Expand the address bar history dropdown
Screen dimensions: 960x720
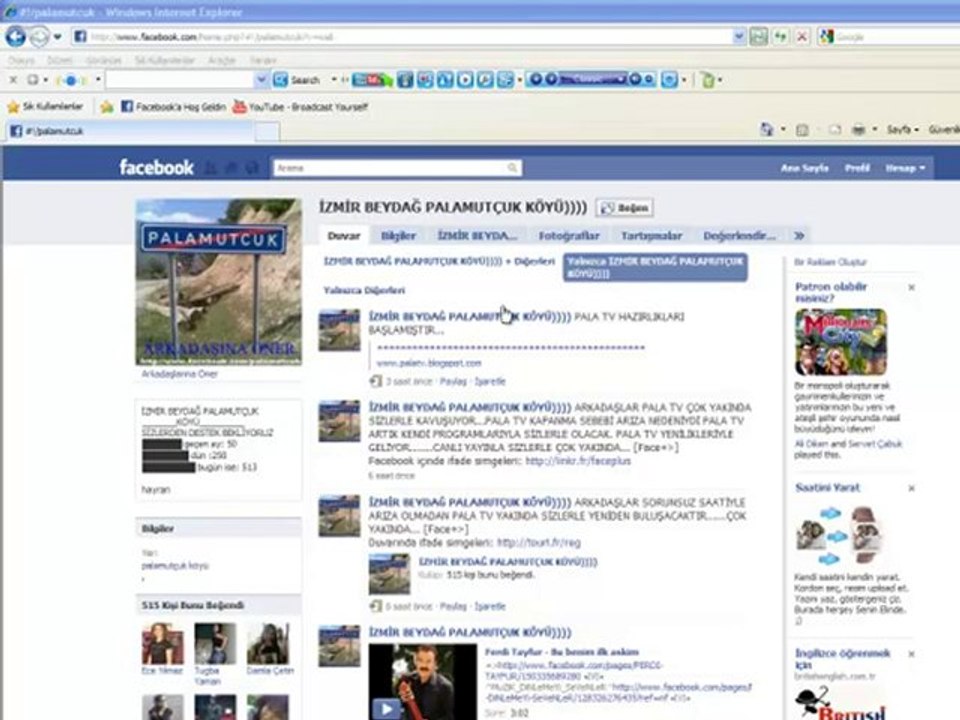click(738, 37)
